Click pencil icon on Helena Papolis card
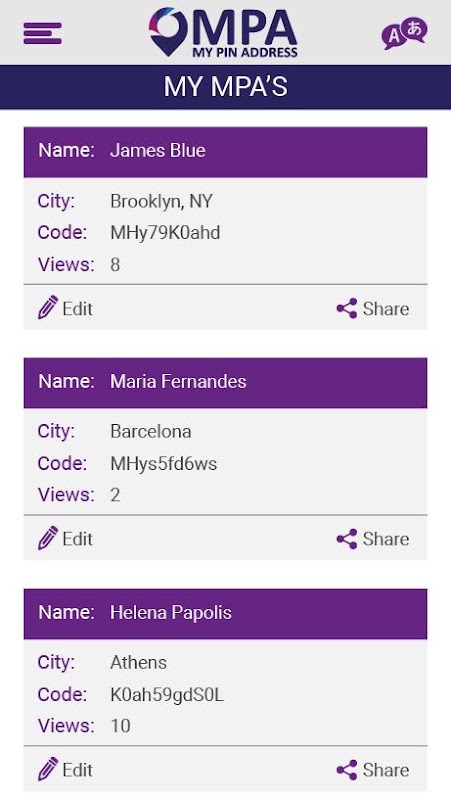The width and height of the screenshot is (451, 800). 48,769
